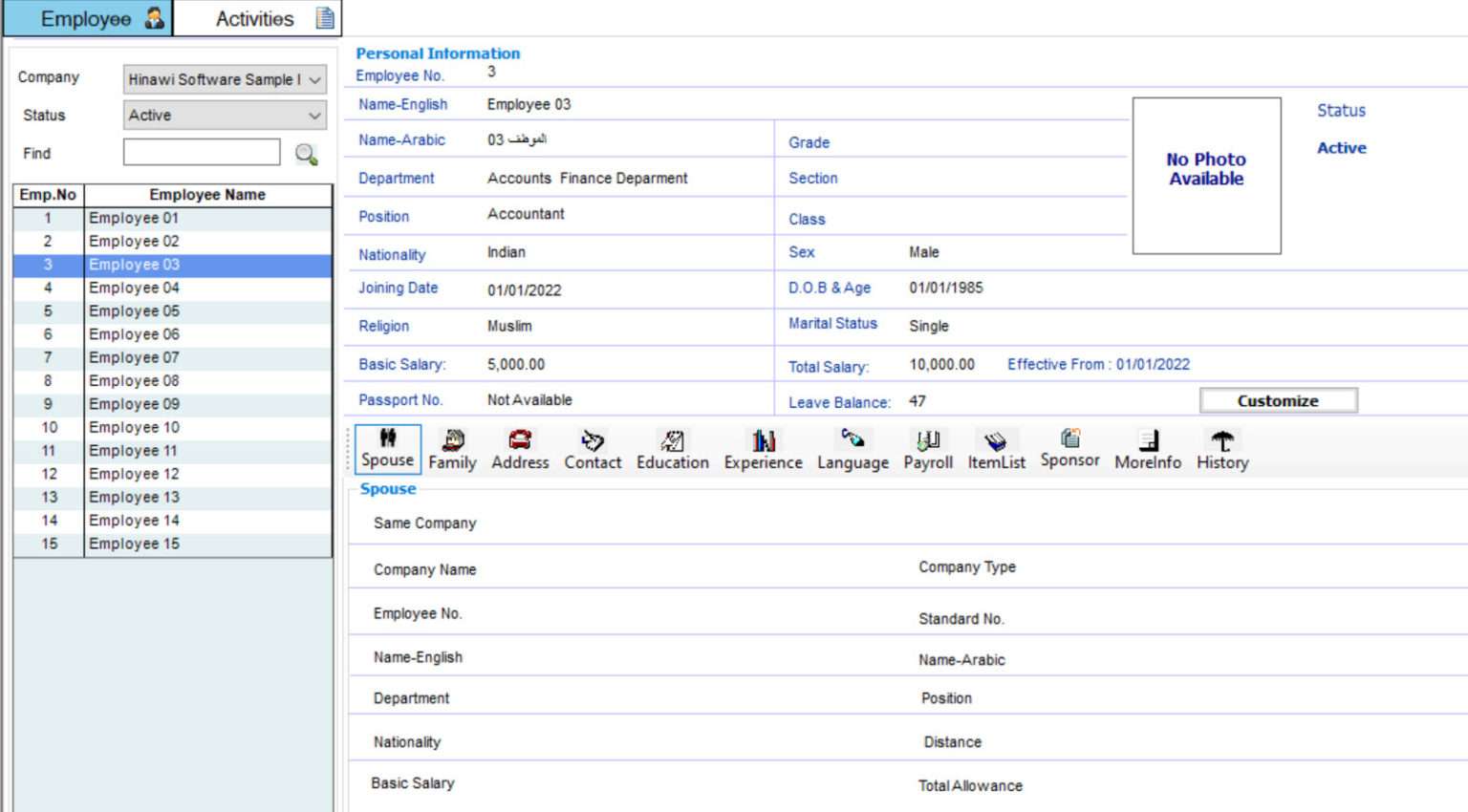
Task: Show the Sponsor details icon
Action: (1070, 439)
